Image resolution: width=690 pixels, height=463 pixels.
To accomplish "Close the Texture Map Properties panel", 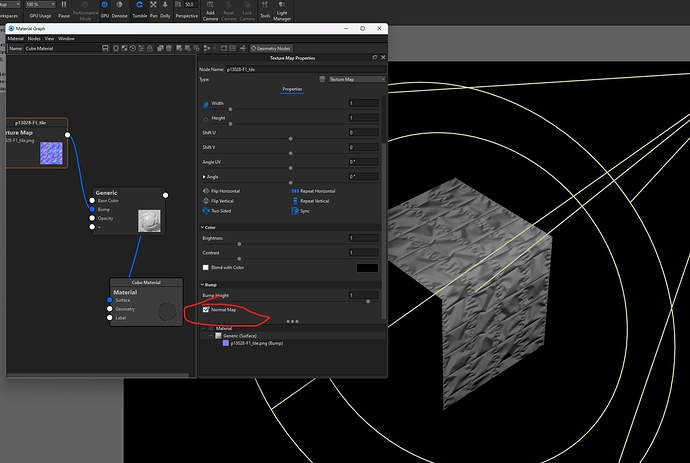I will [x=383, y=58].
